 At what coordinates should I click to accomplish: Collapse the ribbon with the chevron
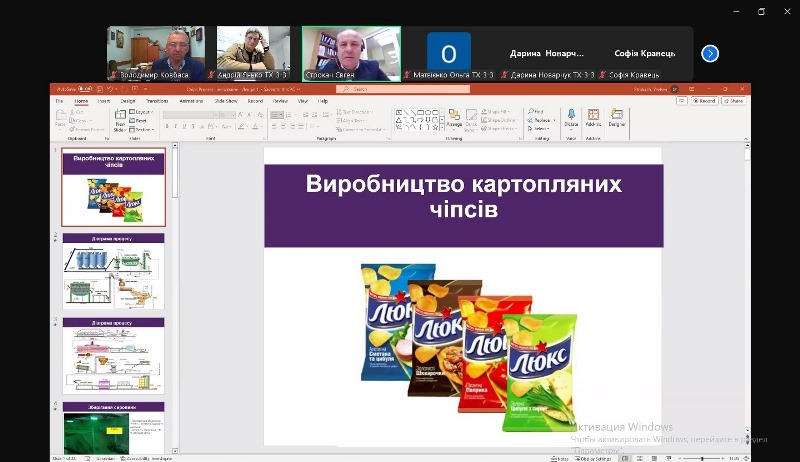tap(745, 139)
